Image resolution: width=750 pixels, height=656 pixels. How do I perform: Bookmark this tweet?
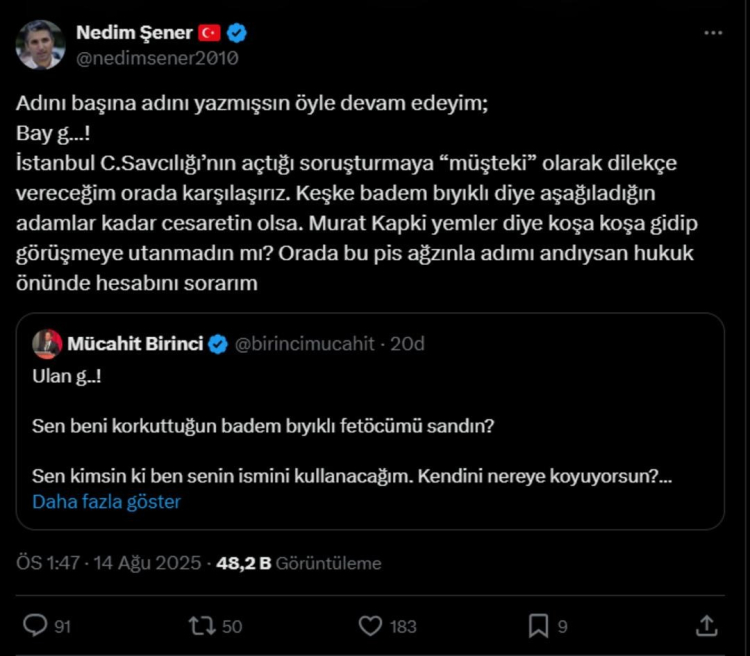538,626
